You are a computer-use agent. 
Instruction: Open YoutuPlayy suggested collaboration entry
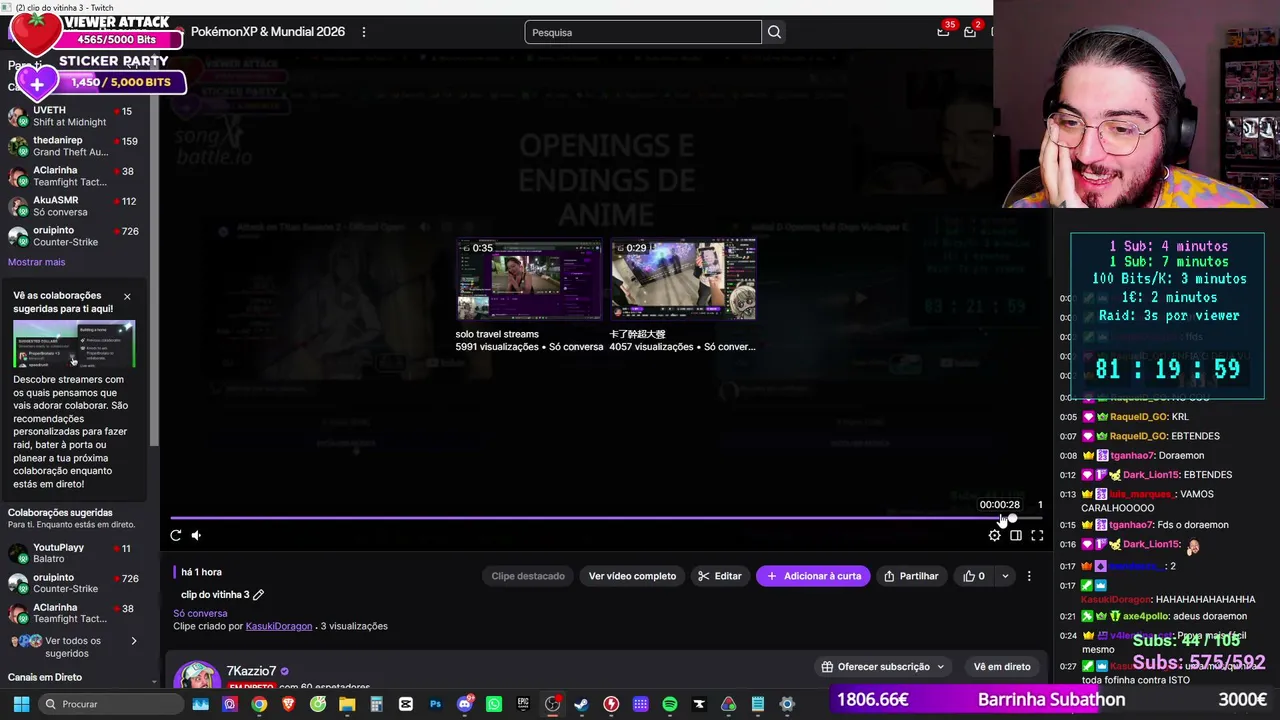74,553
